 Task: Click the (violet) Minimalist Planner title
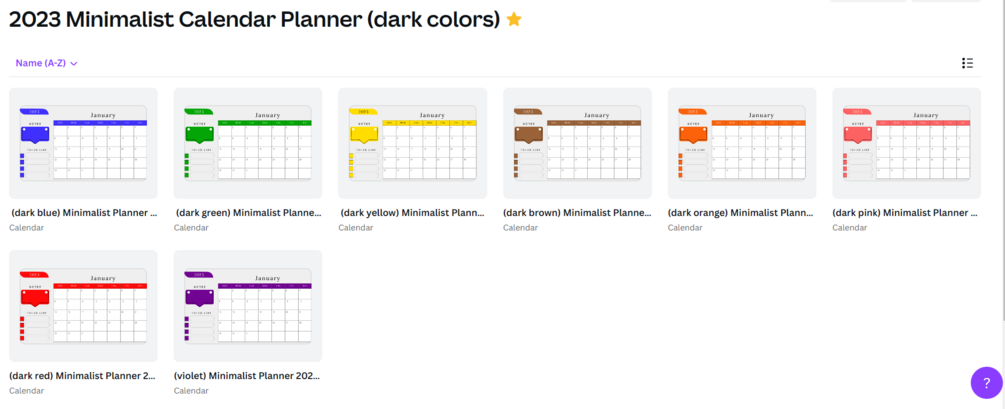tap(247, 376)
